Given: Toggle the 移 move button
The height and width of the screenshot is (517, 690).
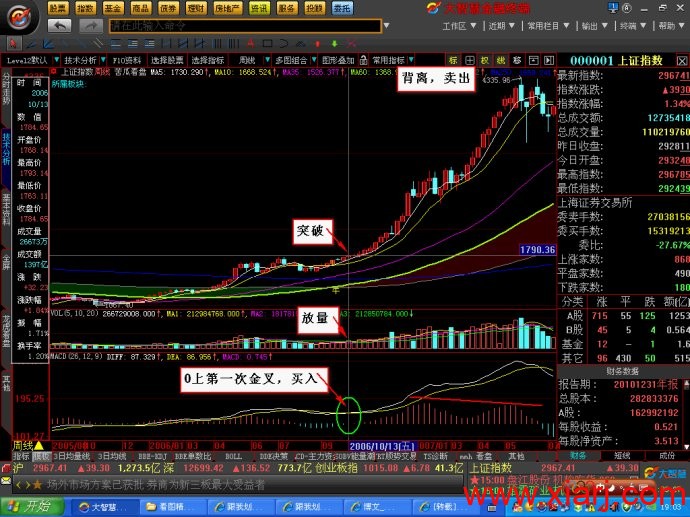Looking at the screenshot, I should (x=517, y=60).
